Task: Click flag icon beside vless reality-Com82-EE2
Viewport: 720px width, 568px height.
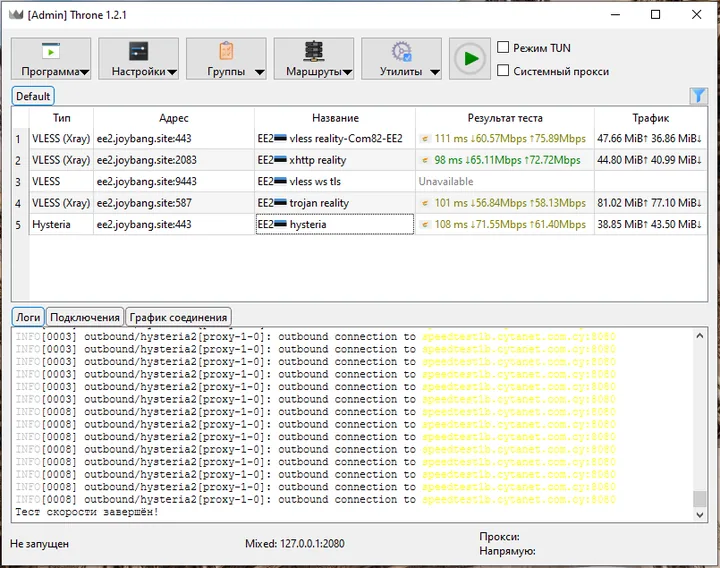Action: 280,138
